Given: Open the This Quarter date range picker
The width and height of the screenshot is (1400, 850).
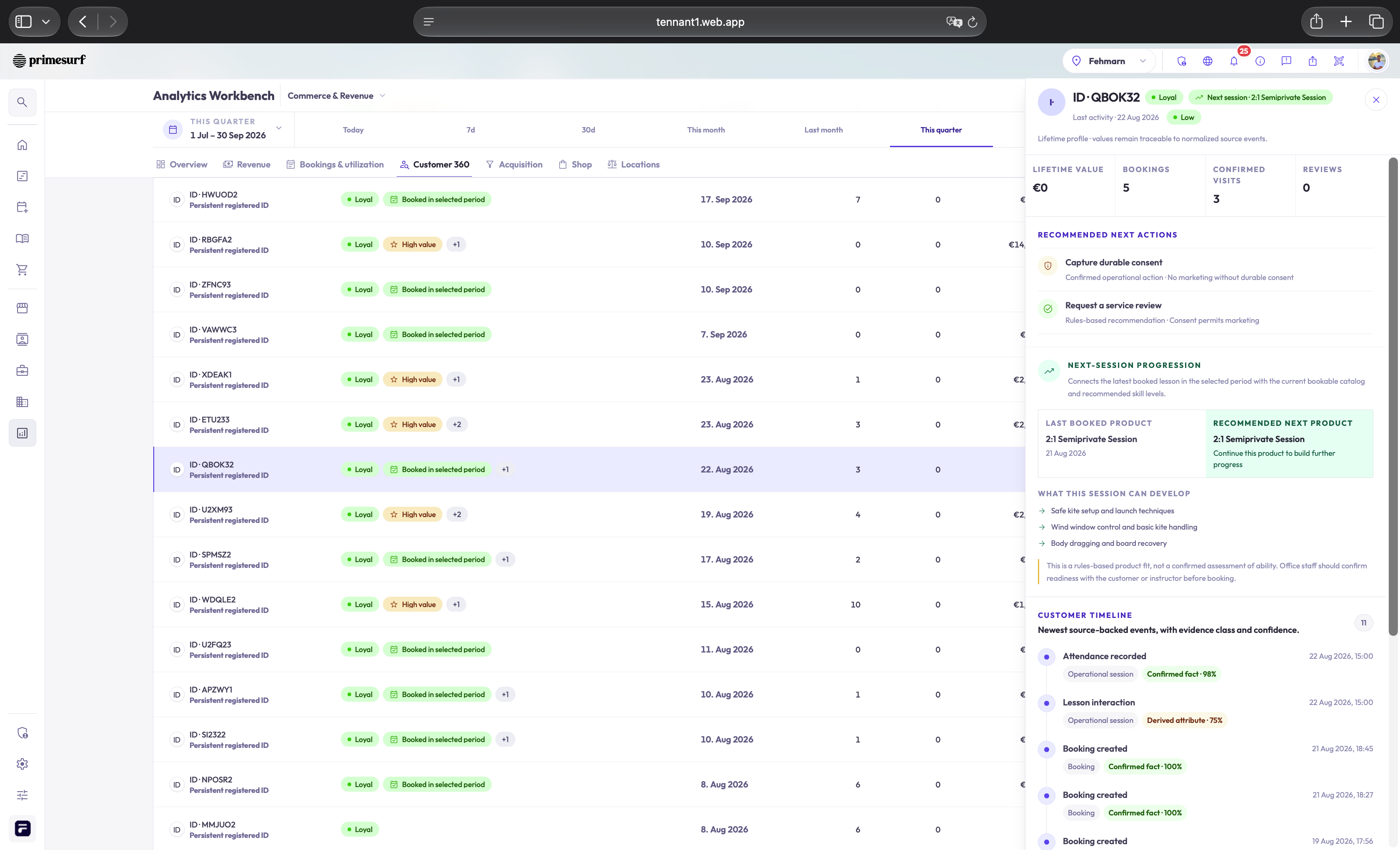Looking at the screenshot, I should (223, 129).
